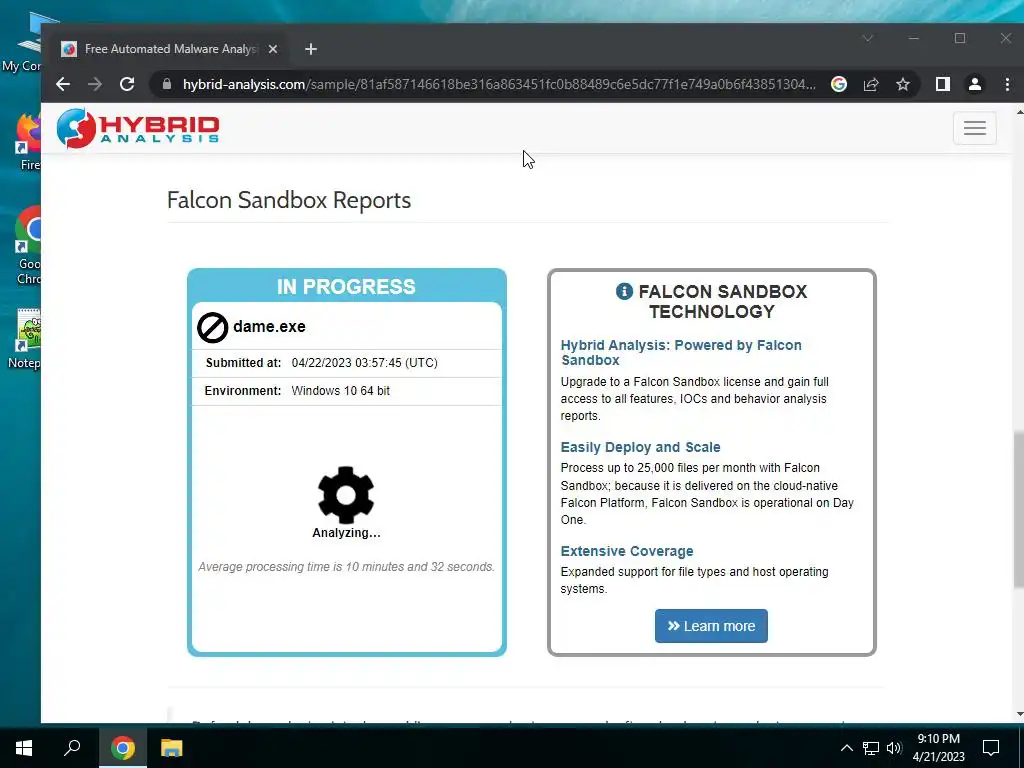Click the Hybrid Analysis logo

[x=138, y=127]
